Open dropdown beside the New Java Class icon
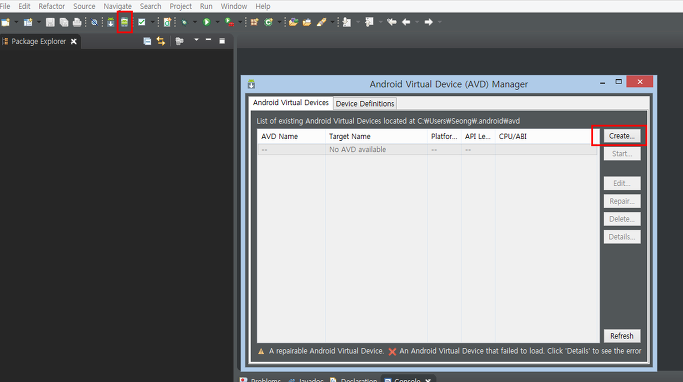The width and height of the screenshot is (683, 382). click(279, 22)
